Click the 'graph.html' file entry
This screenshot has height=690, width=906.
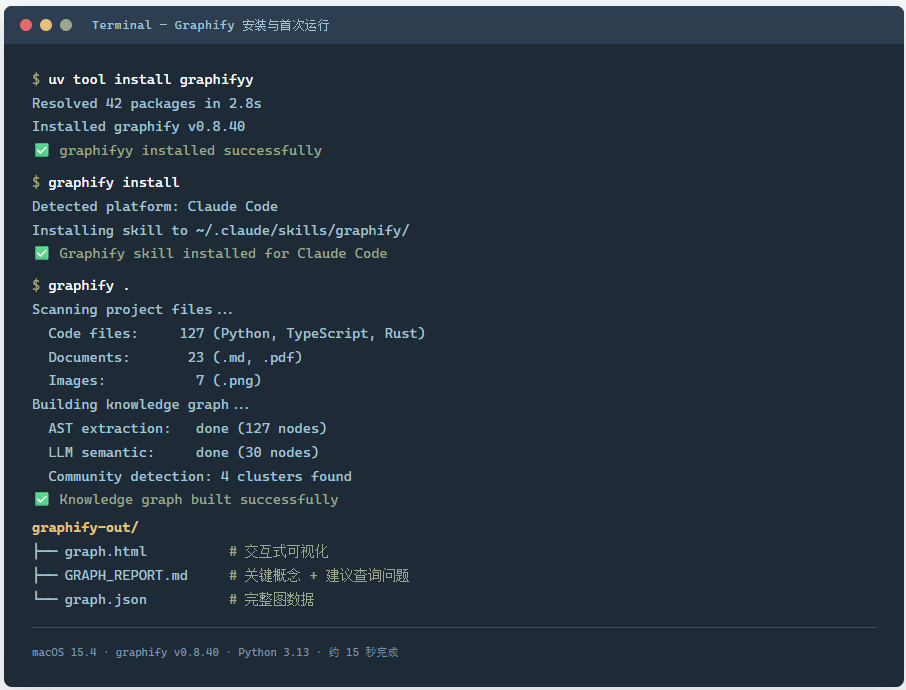click(105, 552)
